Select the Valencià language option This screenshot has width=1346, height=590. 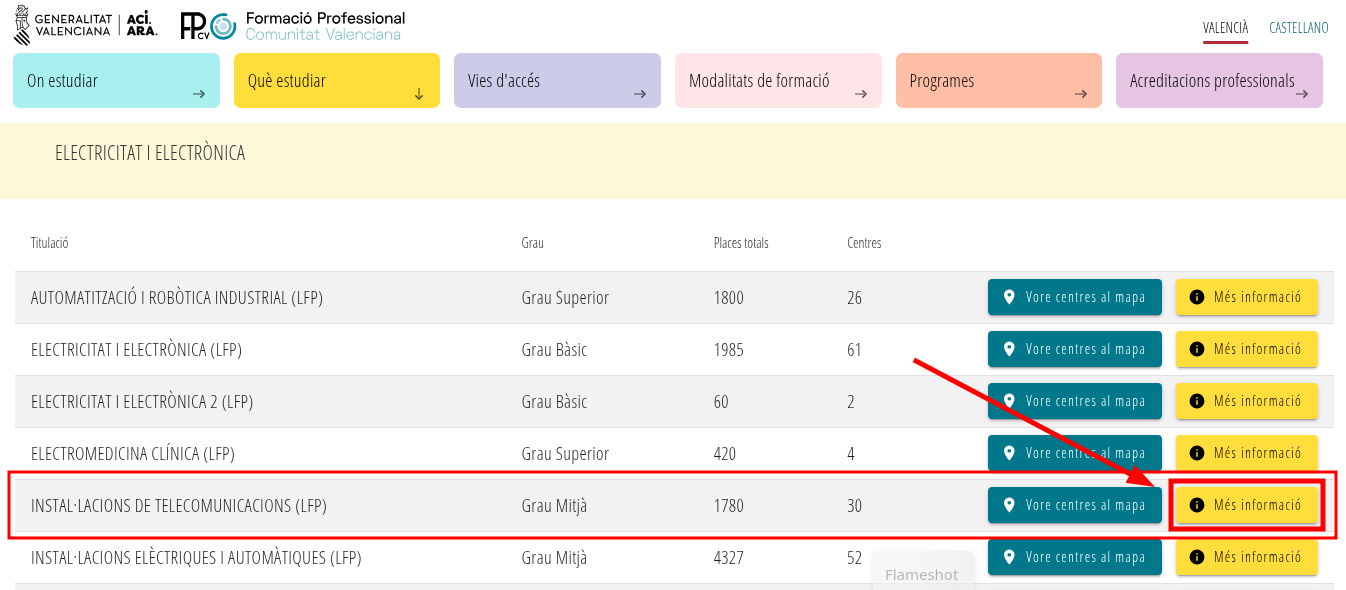coord(1225,28)
